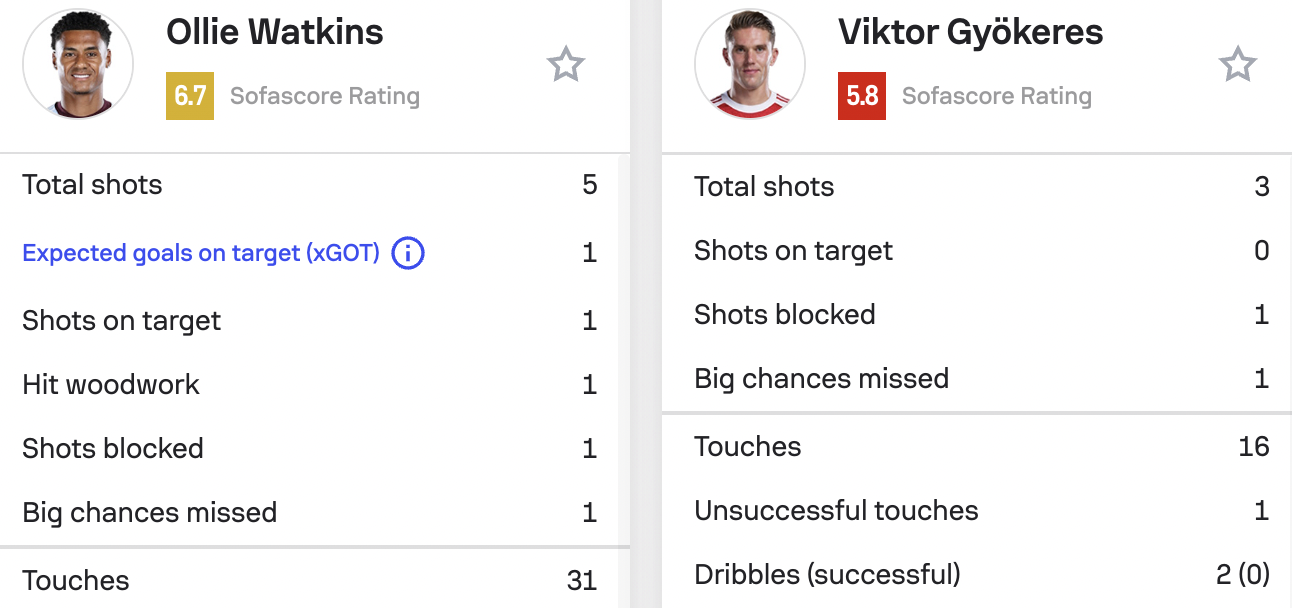Click Viktor Gyökeres' profile photo
The image size is (1292, 608).
pos(750,65)
